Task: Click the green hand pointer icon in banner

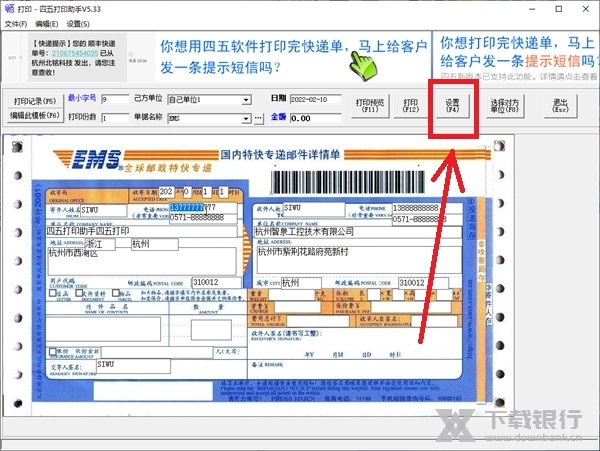Action: (362, 66)
